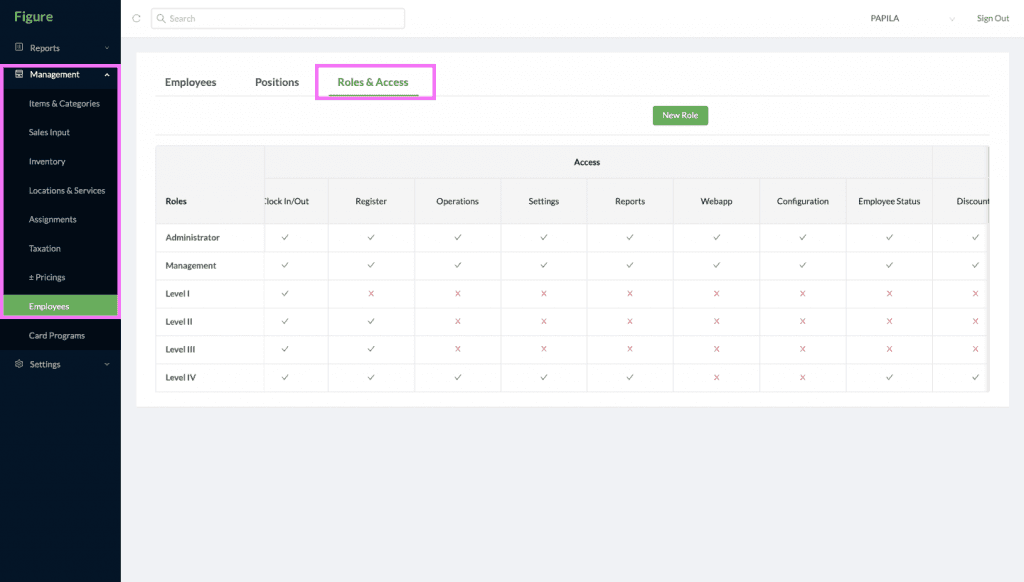Toggle Level I Register access cross
The height and width of the screenshot is (582, 1024).
point(371,293)
